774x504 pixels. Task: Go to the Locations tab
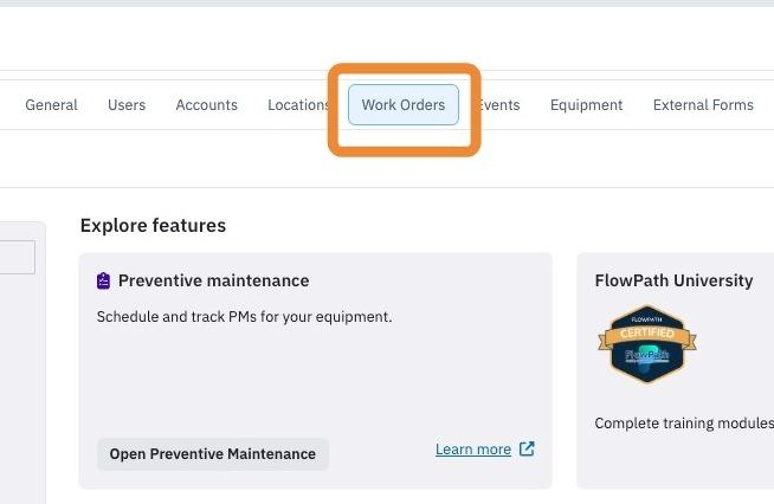298,105
